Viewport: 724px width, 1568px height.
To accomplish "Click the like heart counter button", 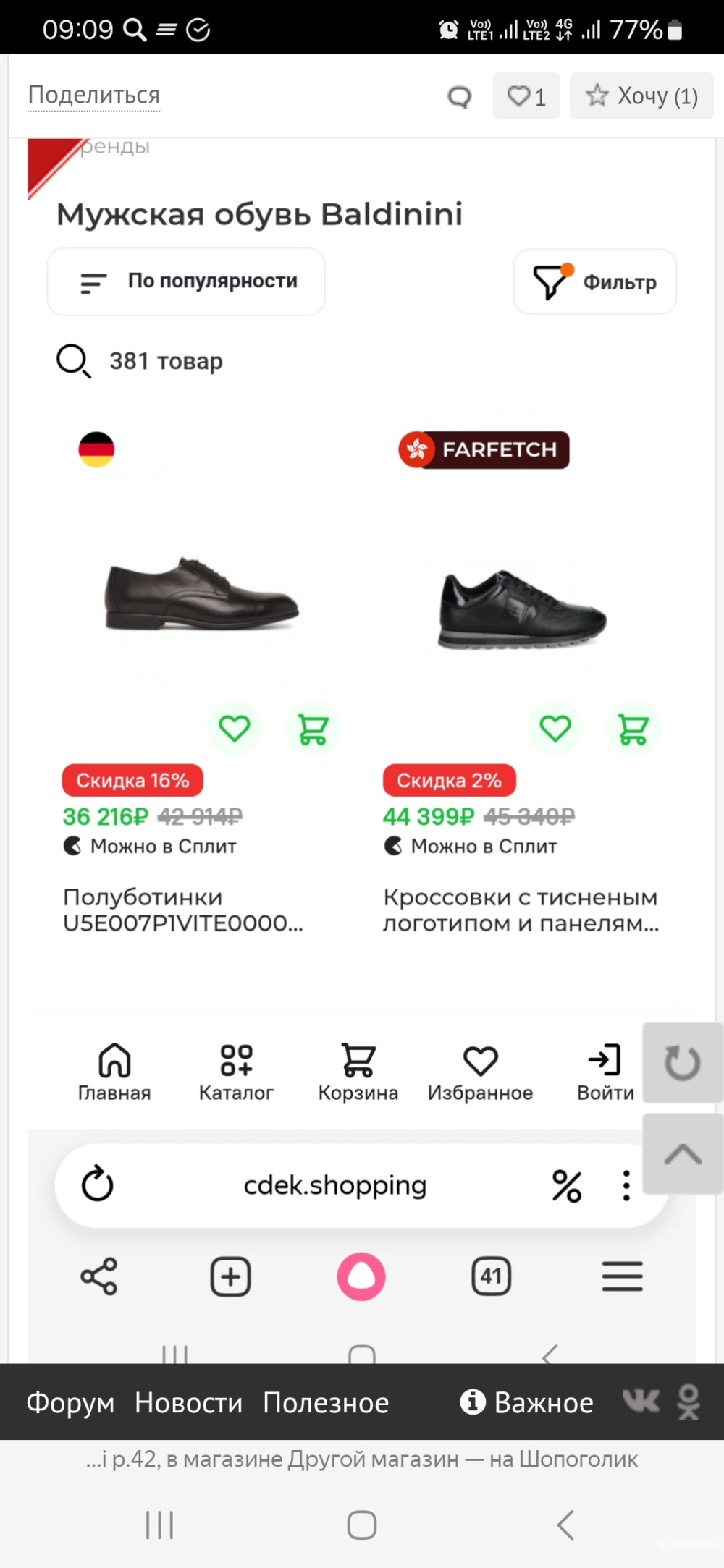I will click(526, 96).
